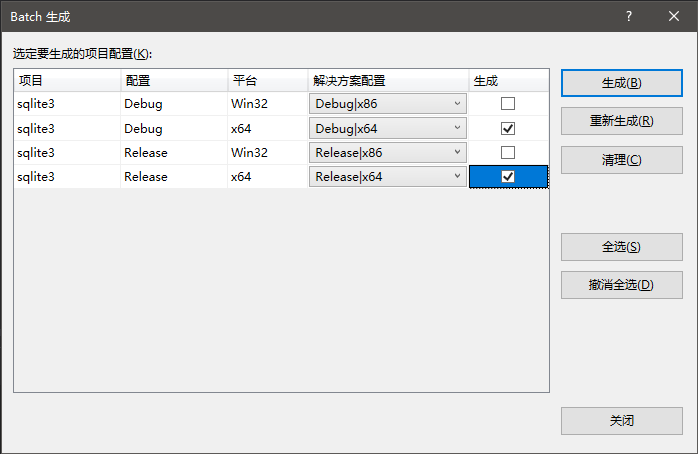Click the 重新生成(R) rebuild button
The height and width of the screenshot is (454, 698).
pos(621,121)
